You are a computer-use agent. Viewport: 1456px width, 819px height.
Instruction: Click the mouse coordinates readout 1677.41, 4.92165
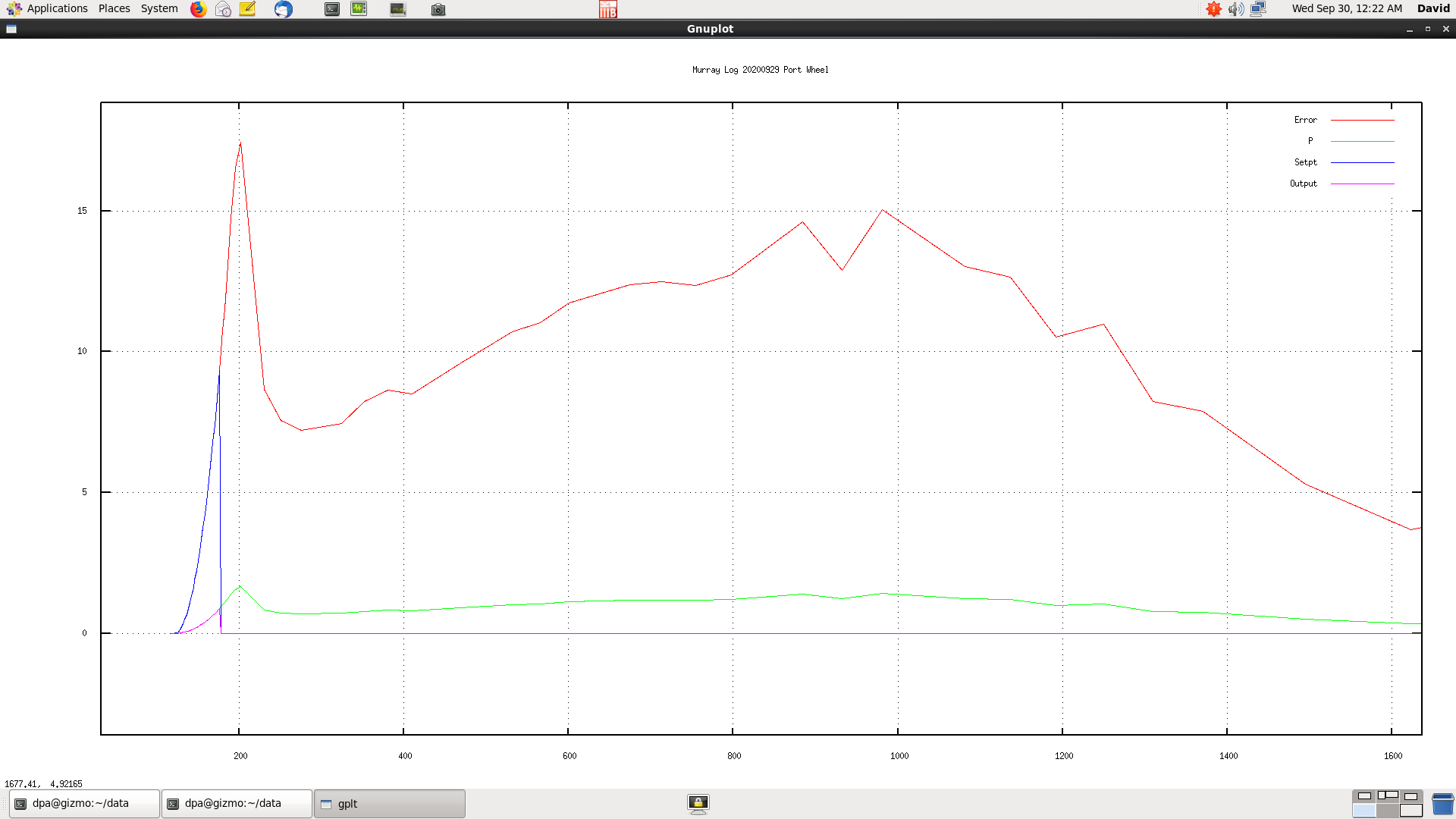click(43, 784)
